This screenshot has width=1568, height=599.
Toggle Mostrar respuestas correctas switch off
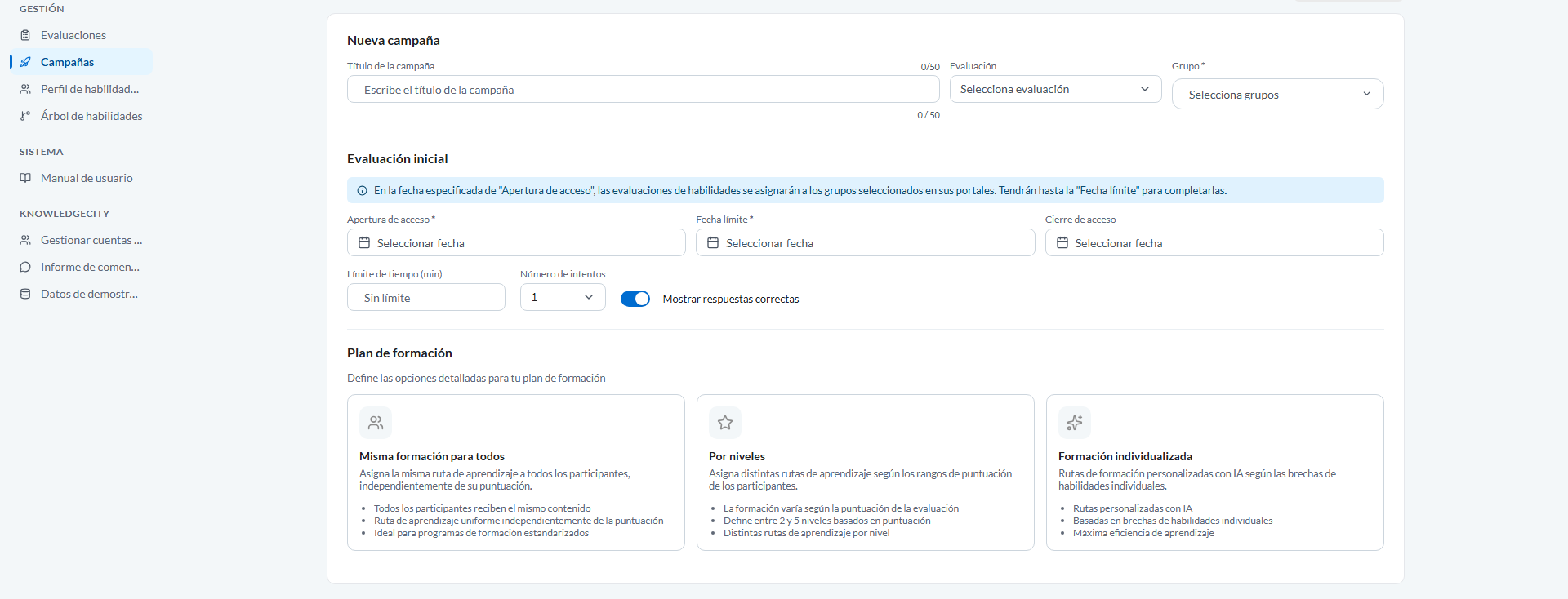click(635, 299)
